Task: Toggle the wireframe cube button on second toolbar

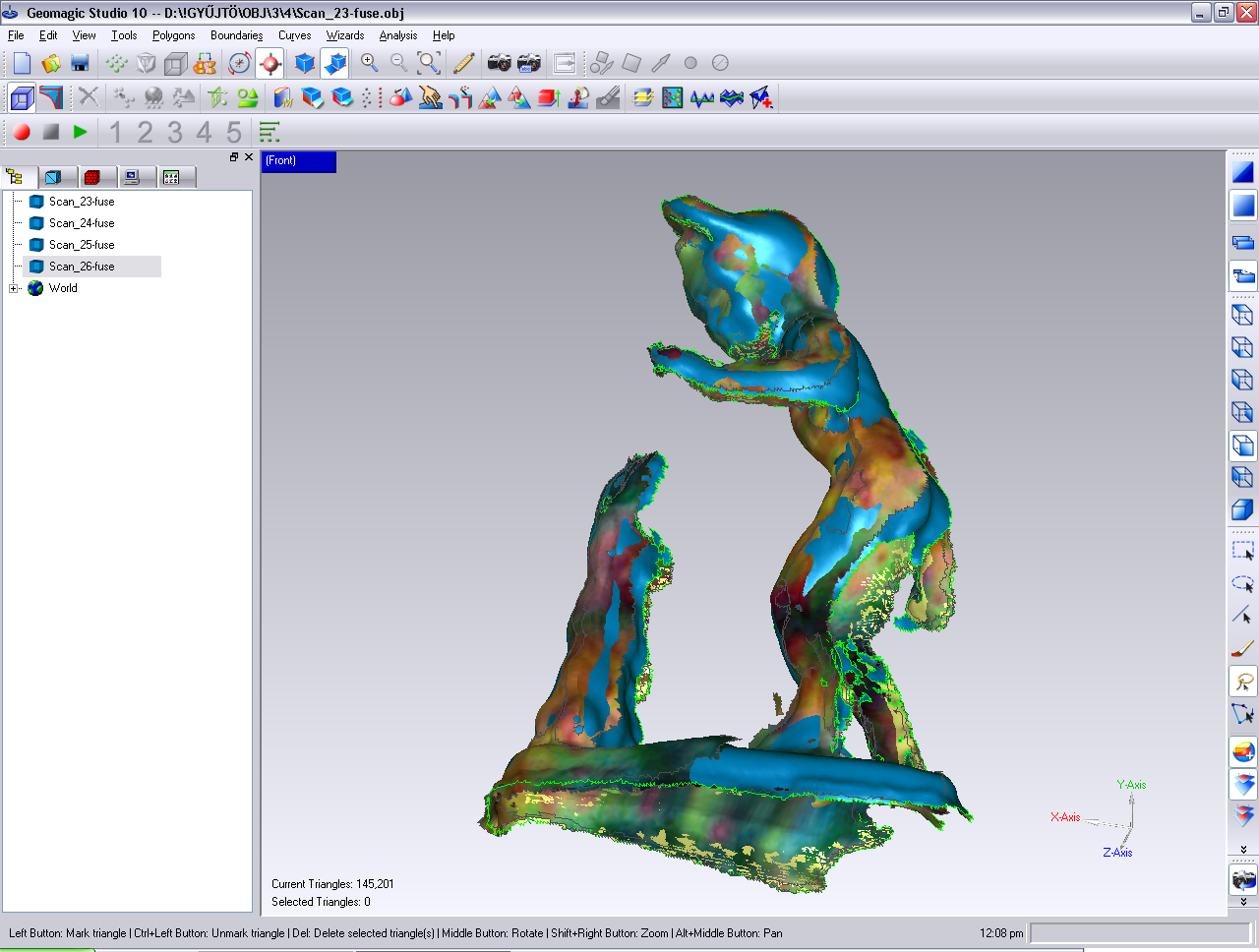Action: click(22, 97)
